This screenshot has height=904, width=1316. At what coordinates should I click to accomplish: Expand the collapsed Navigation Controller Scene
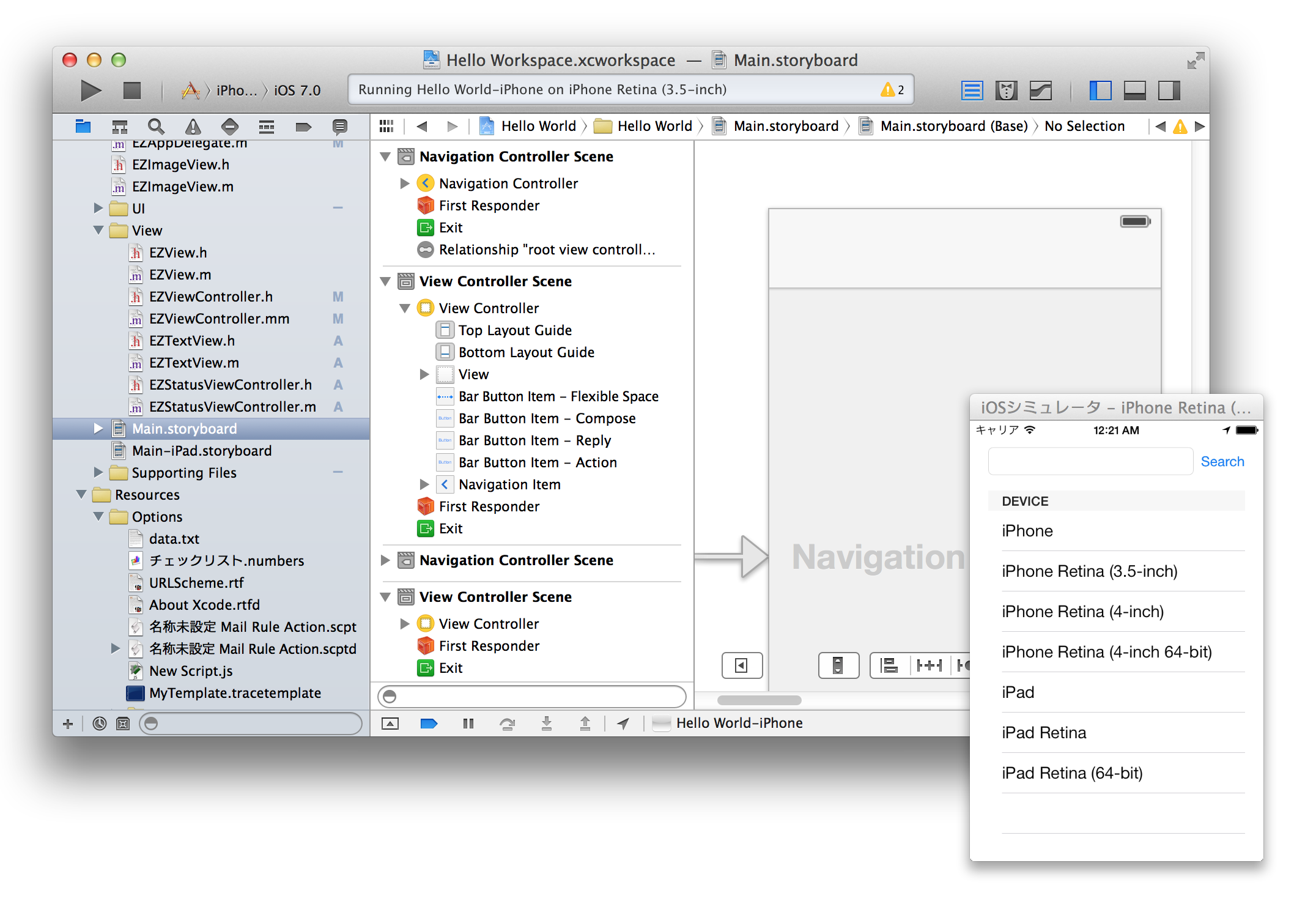coord(385,560)
